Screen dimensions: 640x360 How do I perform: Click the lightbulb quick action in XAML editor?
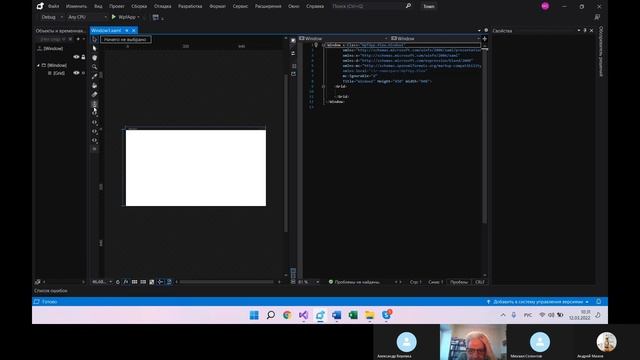[x=316, y=45]
